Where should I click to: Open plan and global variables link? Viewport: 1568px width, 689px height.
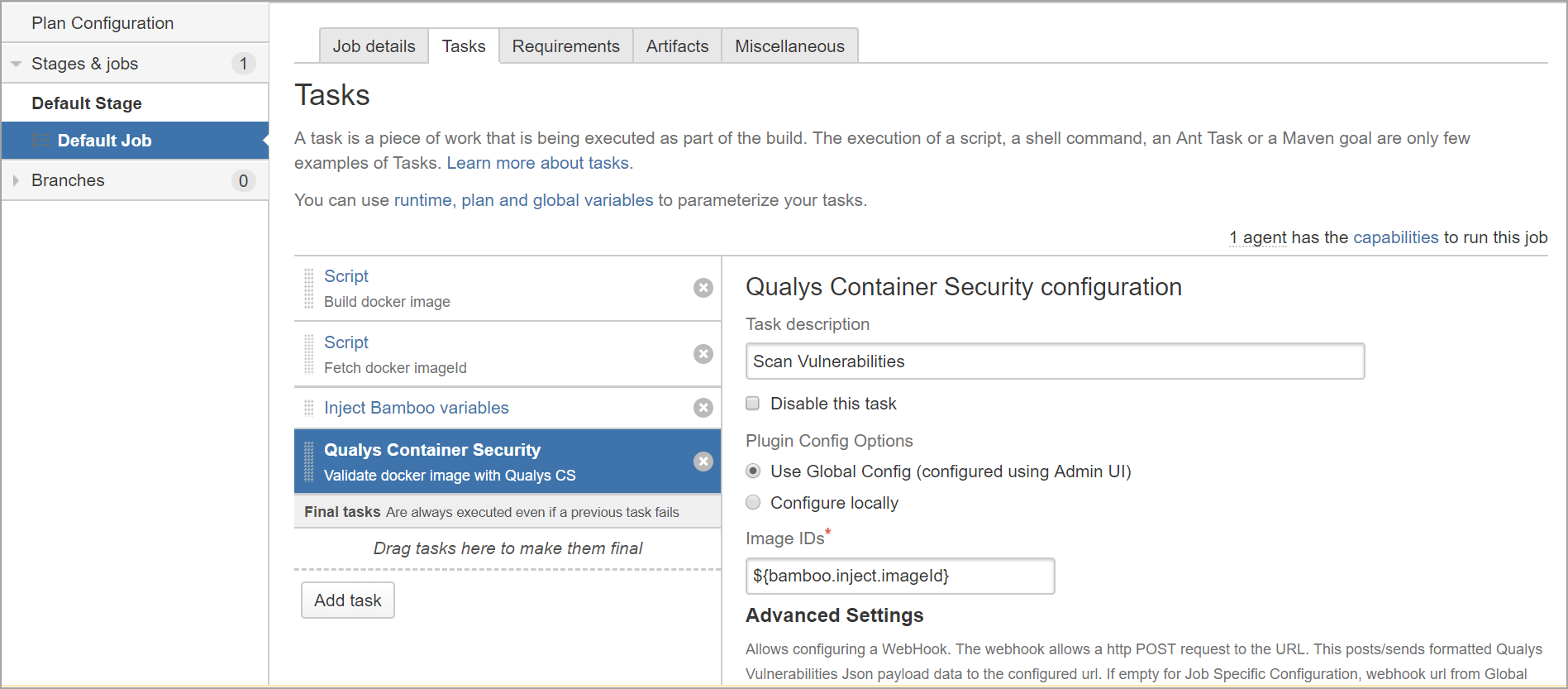557,200
